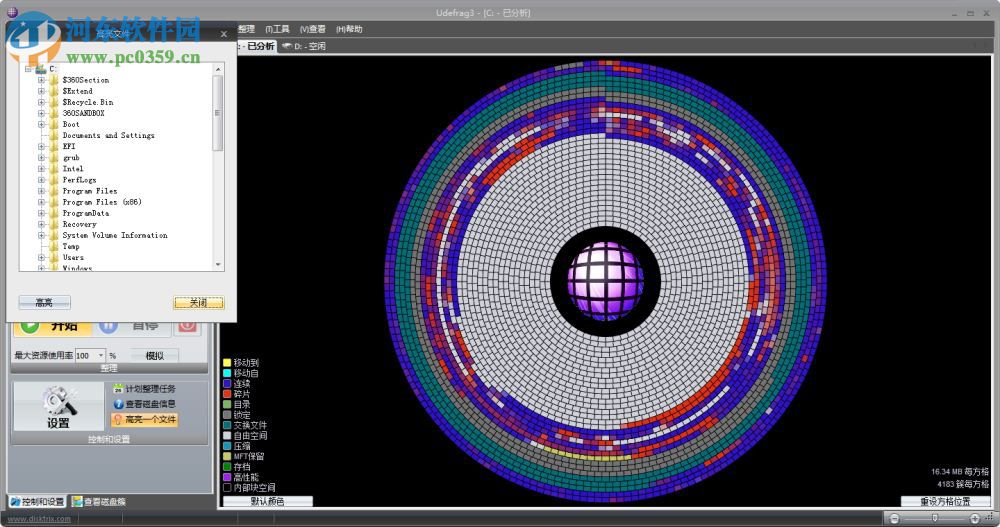Switch to the D: - 空闲 tab

304,46
